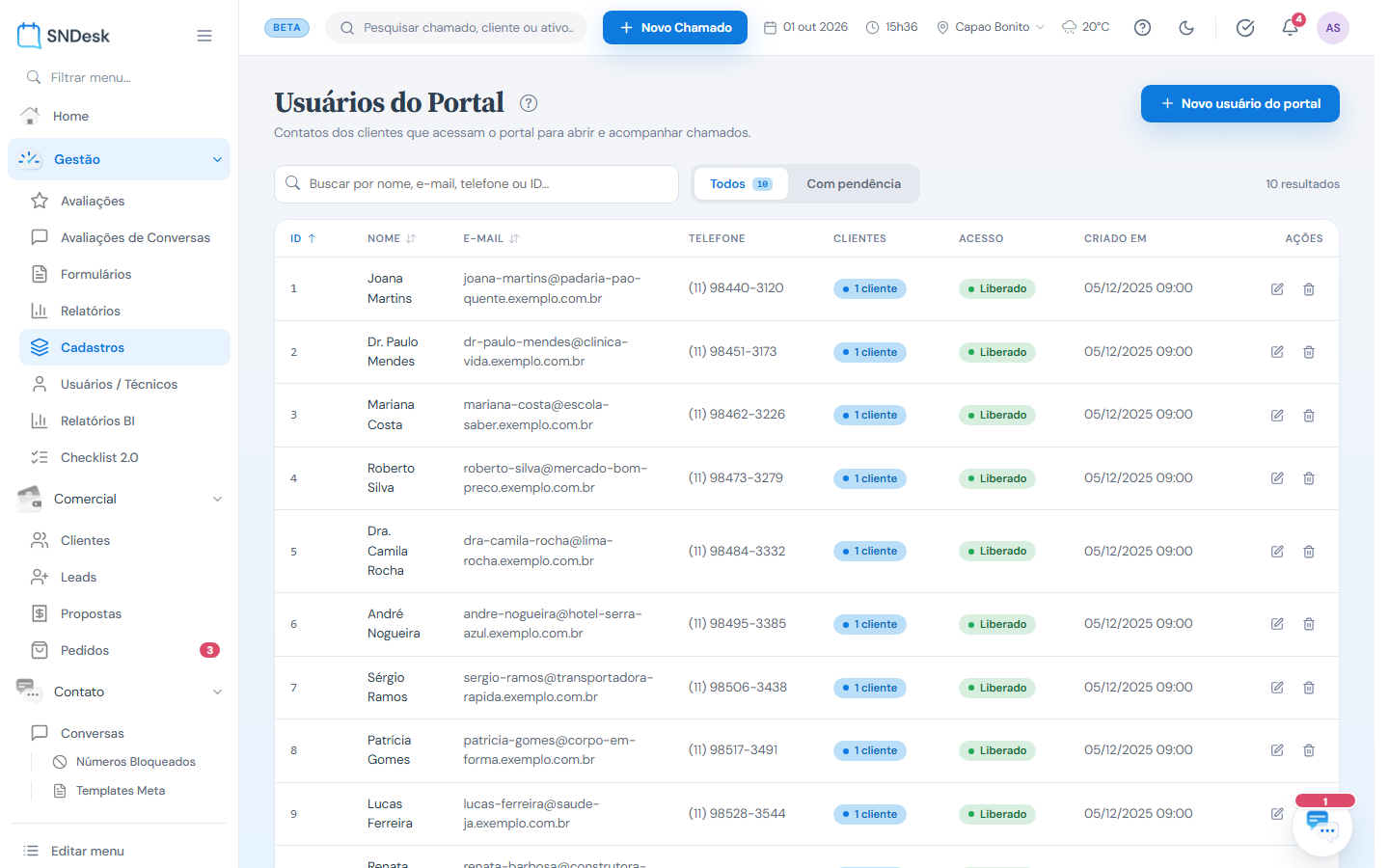Delete user Sérgio Ramos

coord(1309,688)
